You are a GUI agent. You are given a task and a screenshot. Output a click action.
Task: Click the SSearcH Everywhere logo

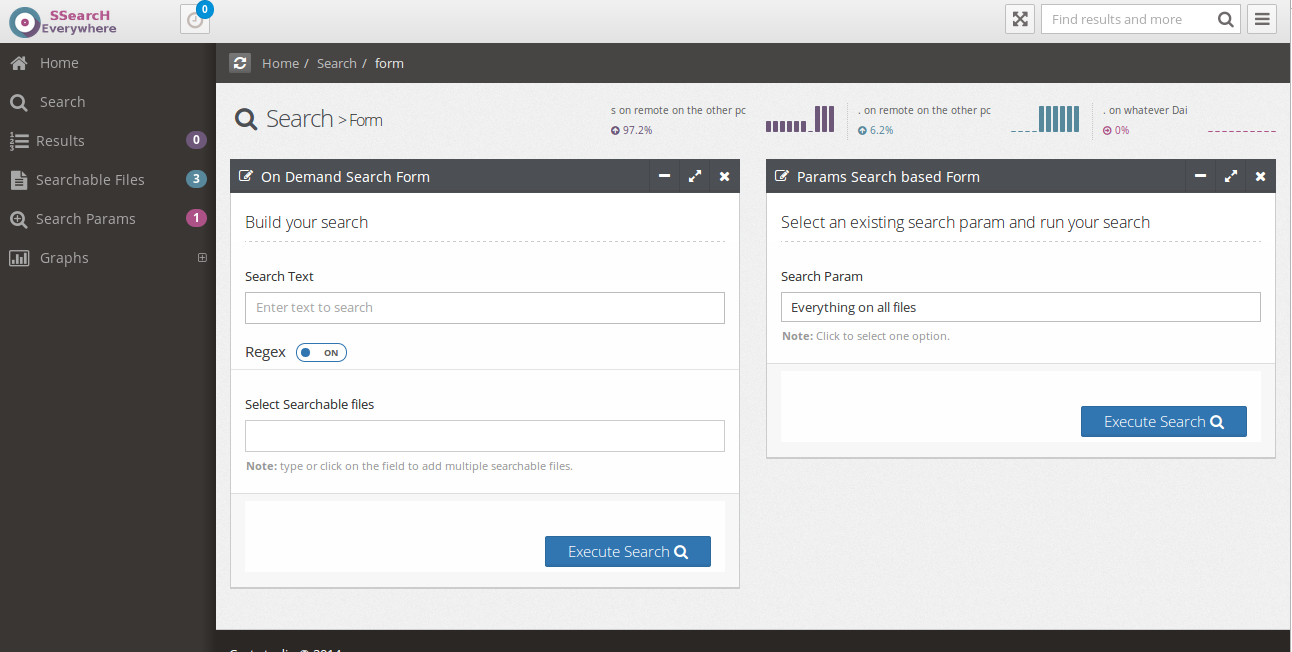click(62, 20)
